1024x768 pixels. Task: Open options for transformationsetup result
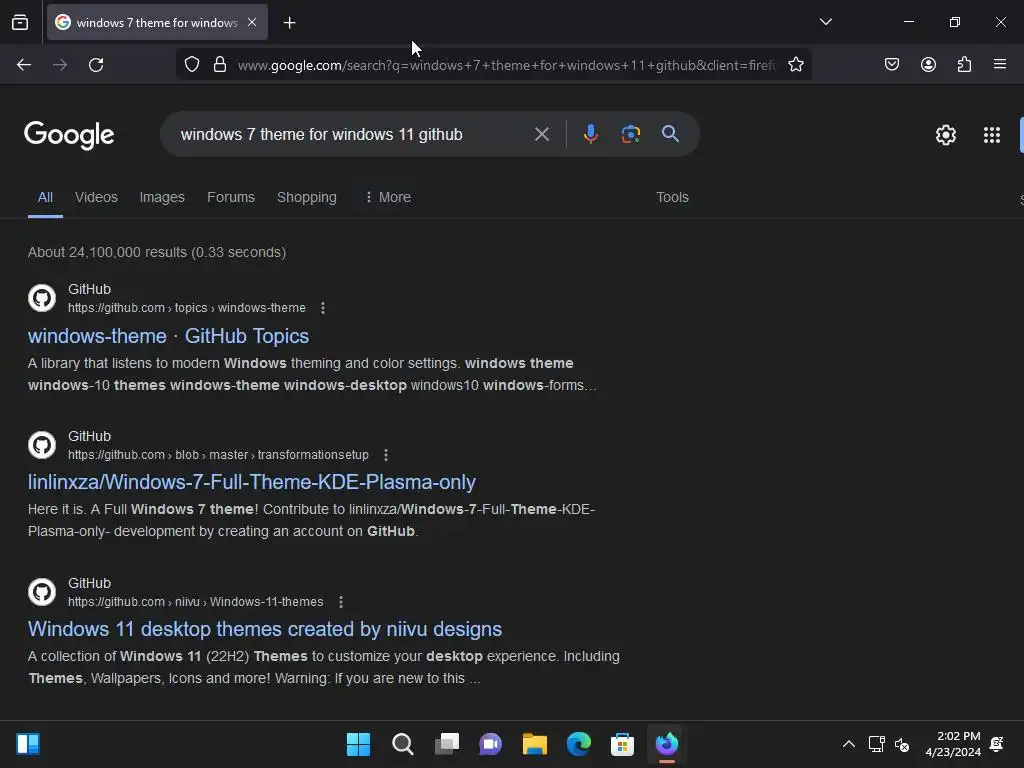point(386,455)
